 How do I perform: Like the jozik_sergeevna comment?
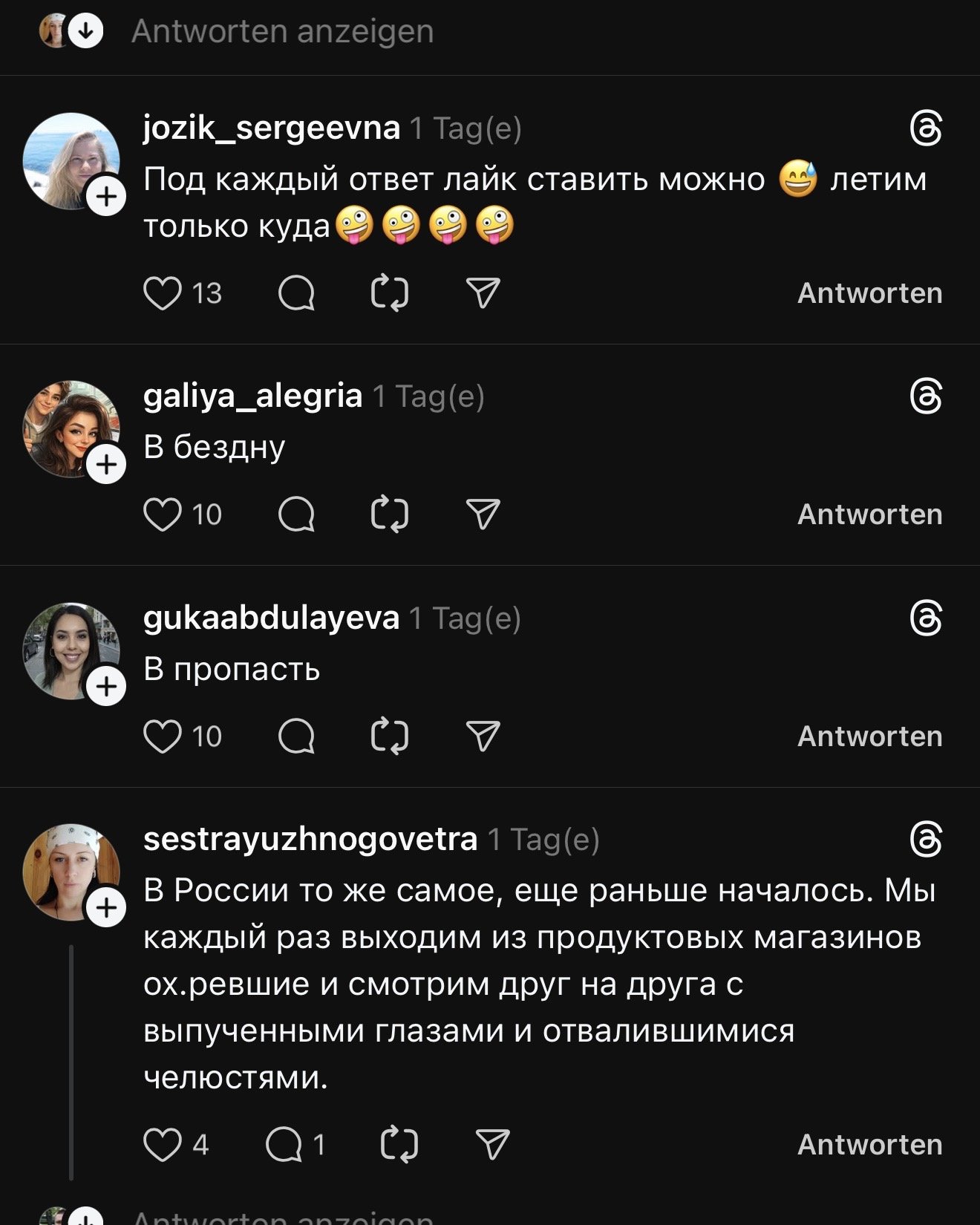pyautogui.click(x=162, y=293)
